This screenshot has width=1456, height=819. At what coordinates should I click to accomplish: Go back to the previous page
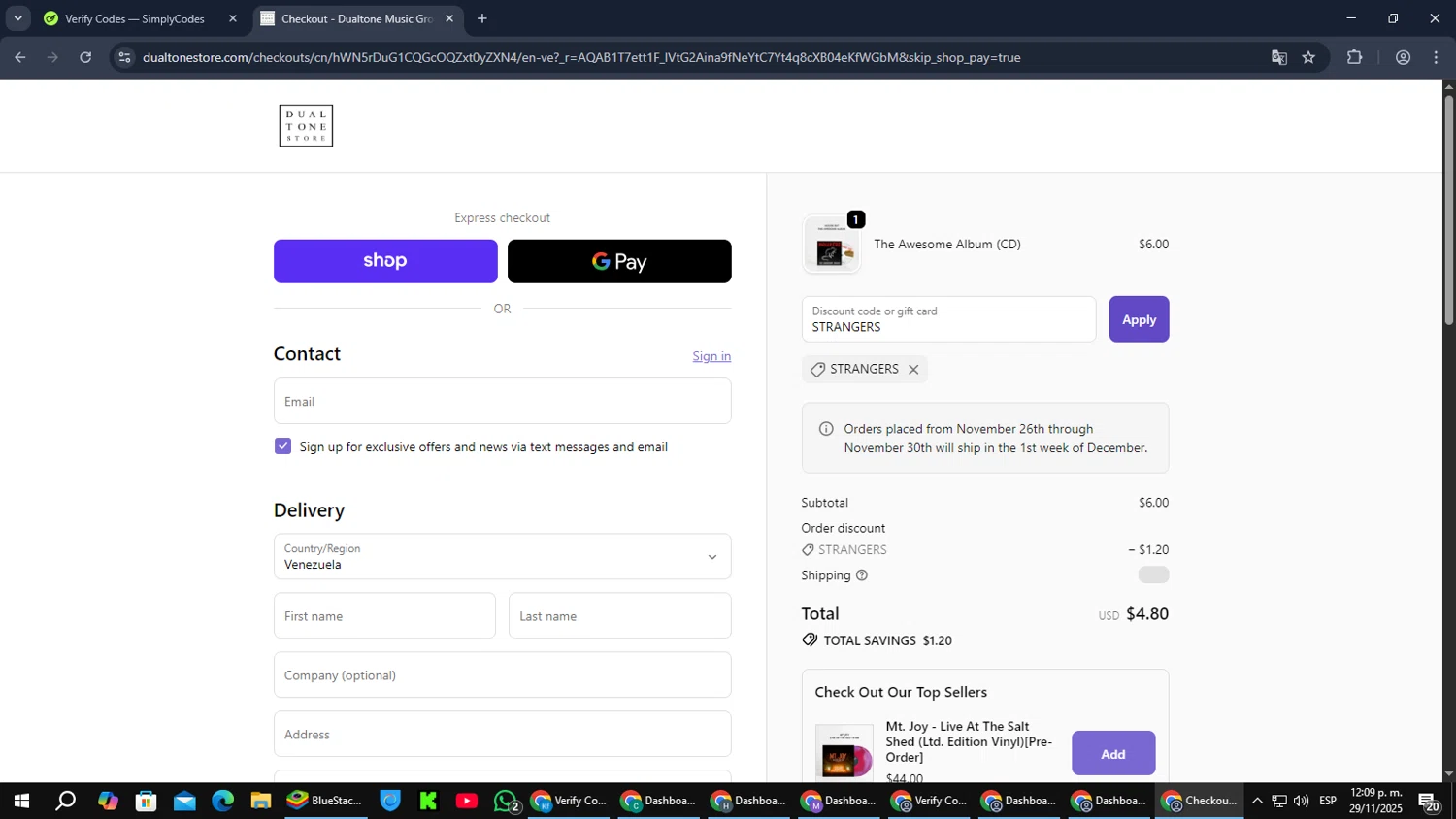(20, 57)
